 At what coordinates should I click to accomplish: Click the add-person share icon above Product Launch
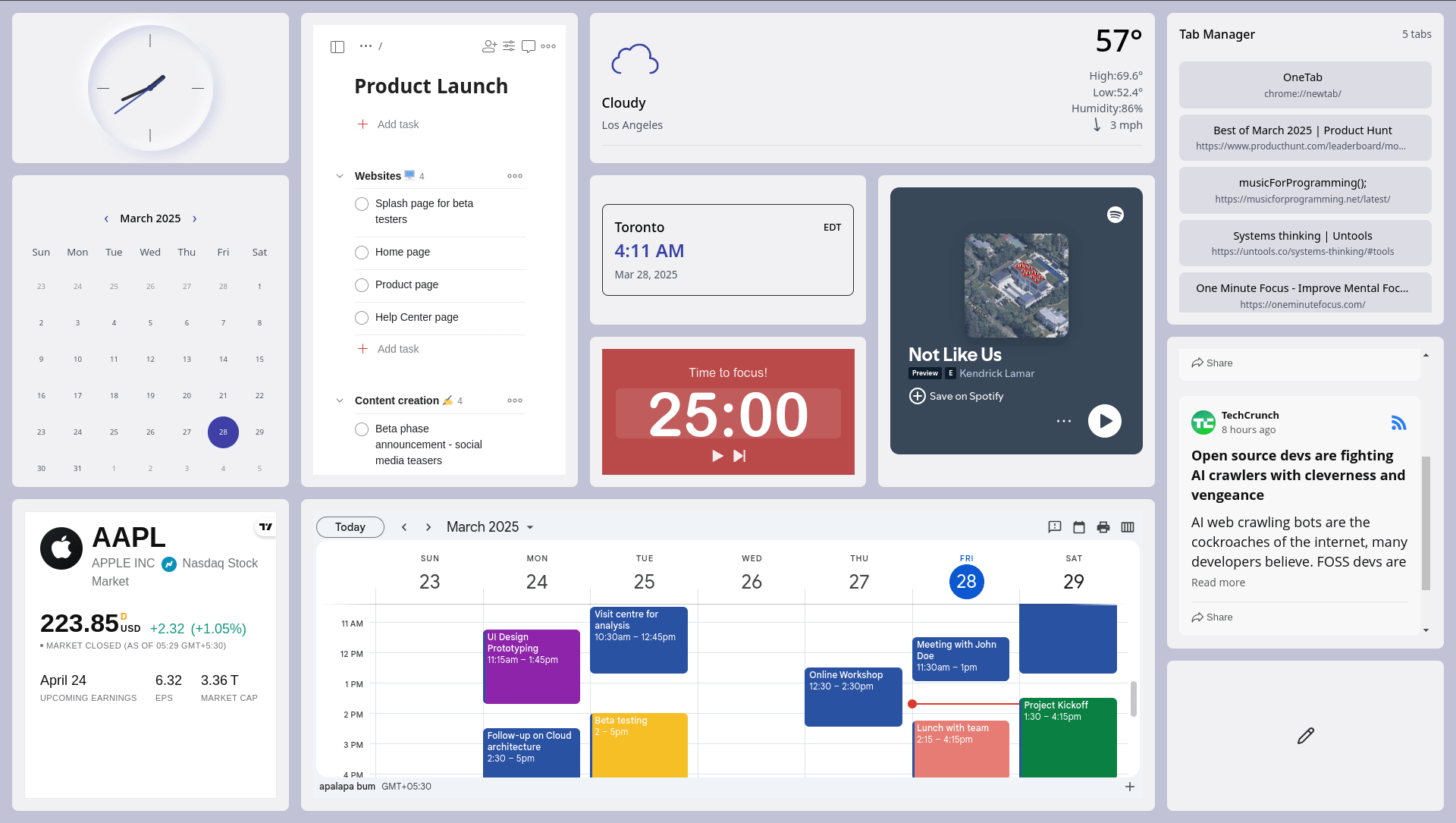tap(488, 46)
